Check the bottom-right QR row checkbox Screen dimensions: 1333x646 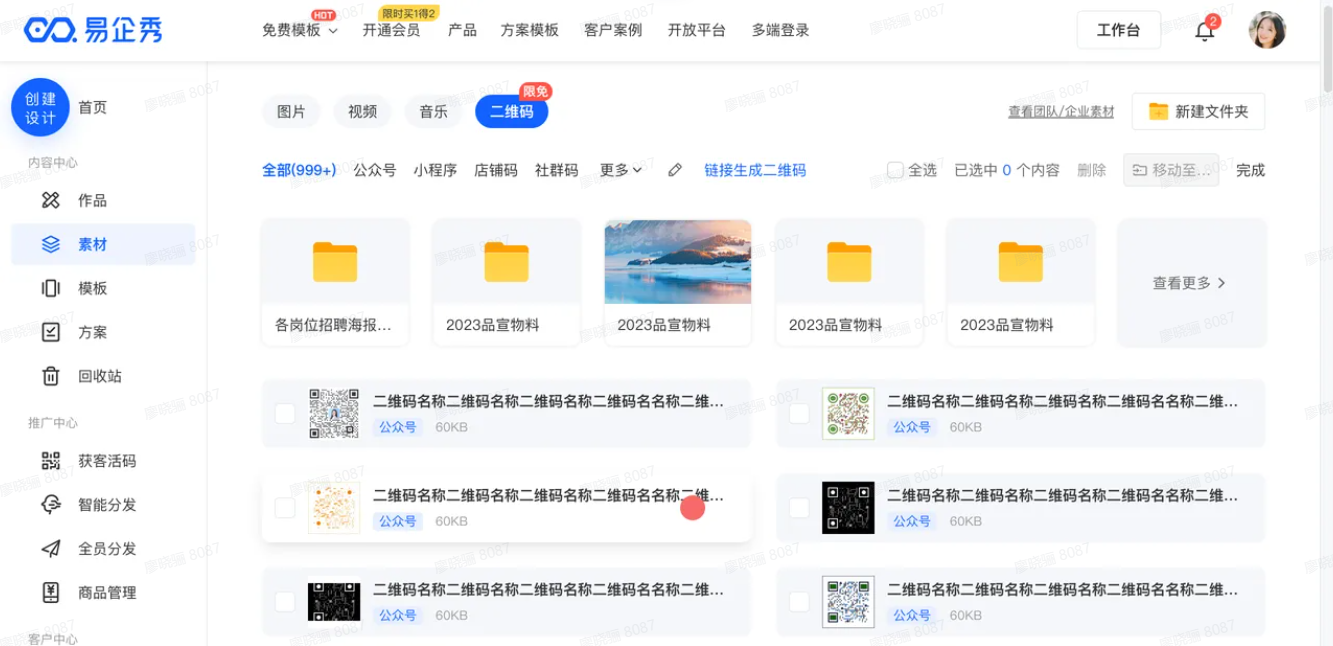(799, 601)
